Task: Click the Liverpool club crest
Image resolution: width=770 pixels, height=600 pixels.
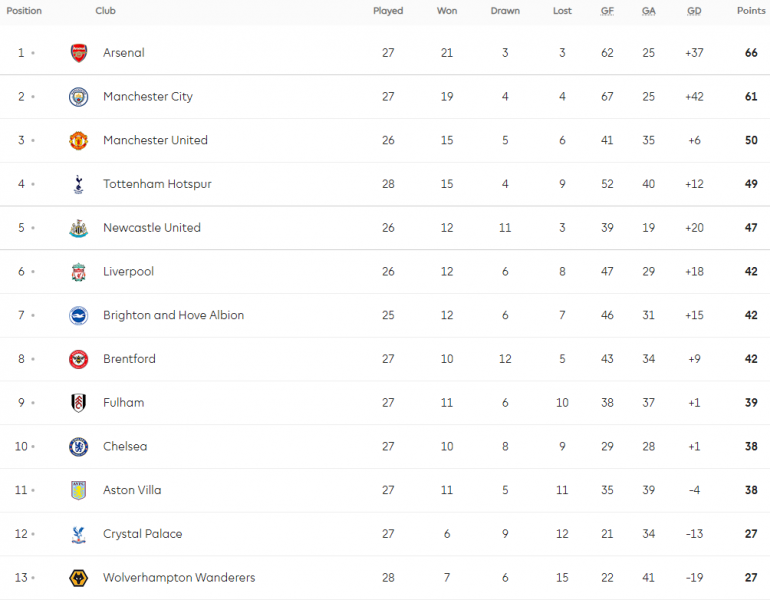Action: coord(79,272)
